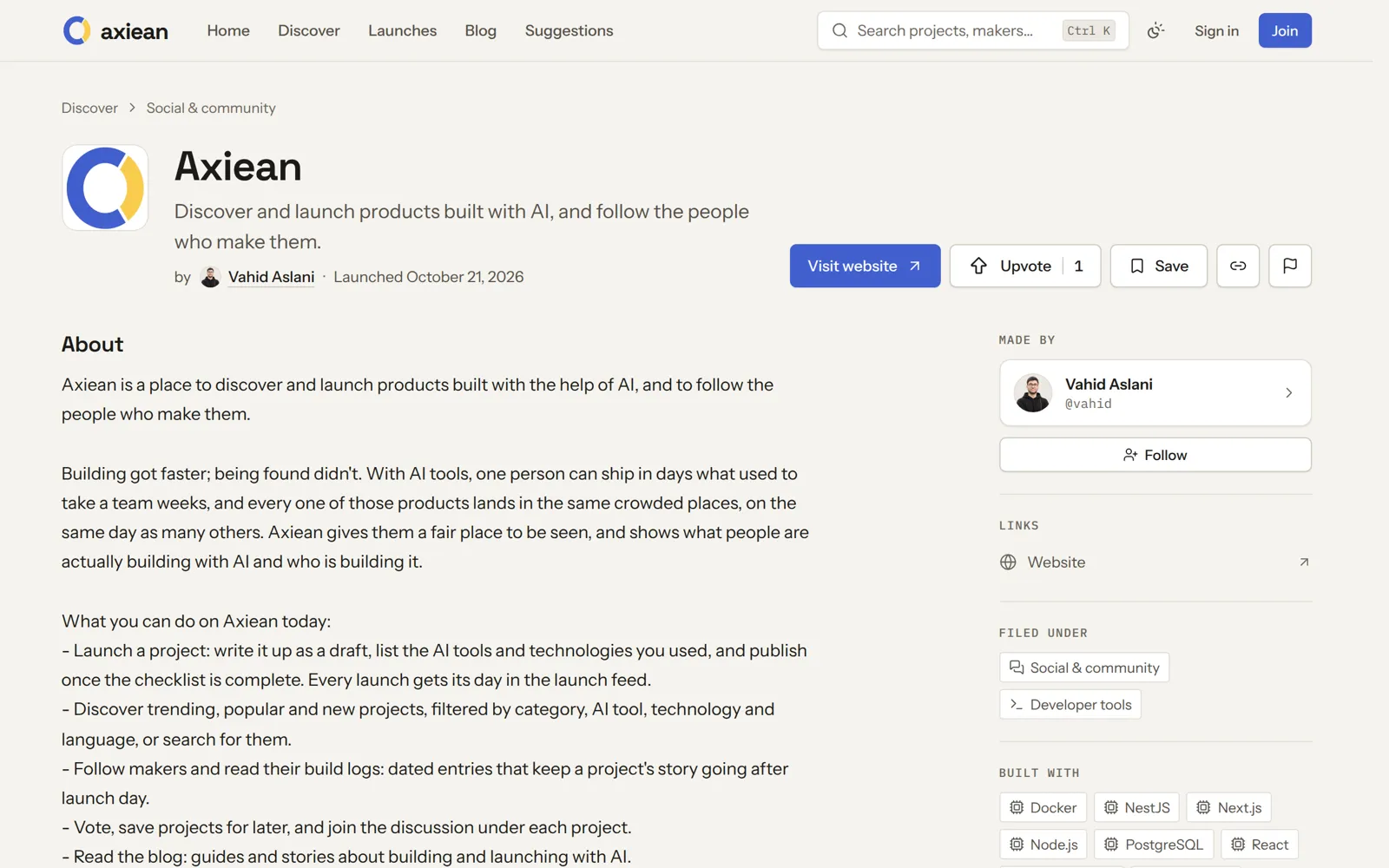This screenshot has height=868, width=1389.
Task: Click the NestJS technology tag
Action: click(1136, 807)
